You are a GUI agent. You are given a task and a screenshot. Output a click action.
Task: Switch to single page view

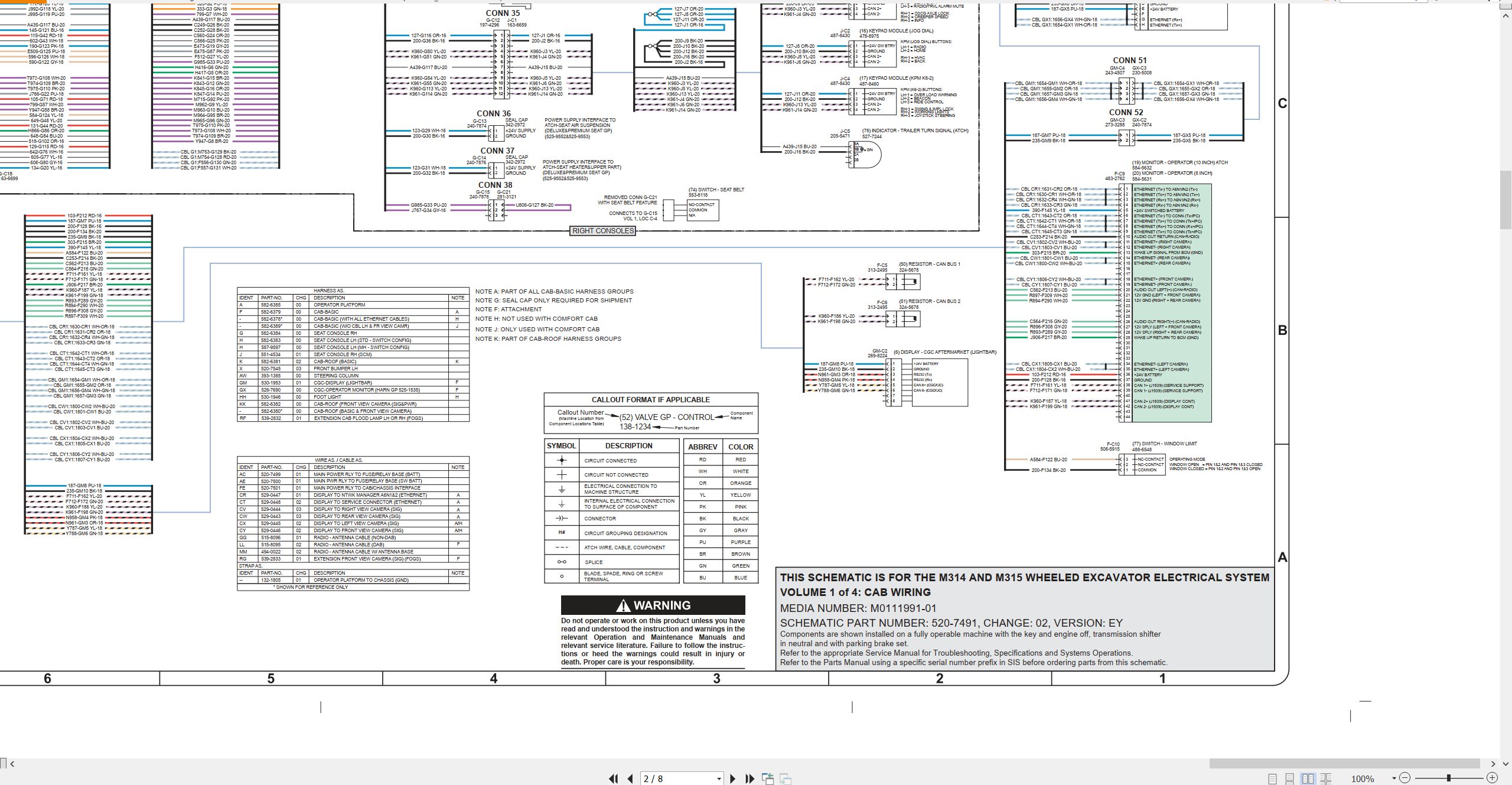1272,779
